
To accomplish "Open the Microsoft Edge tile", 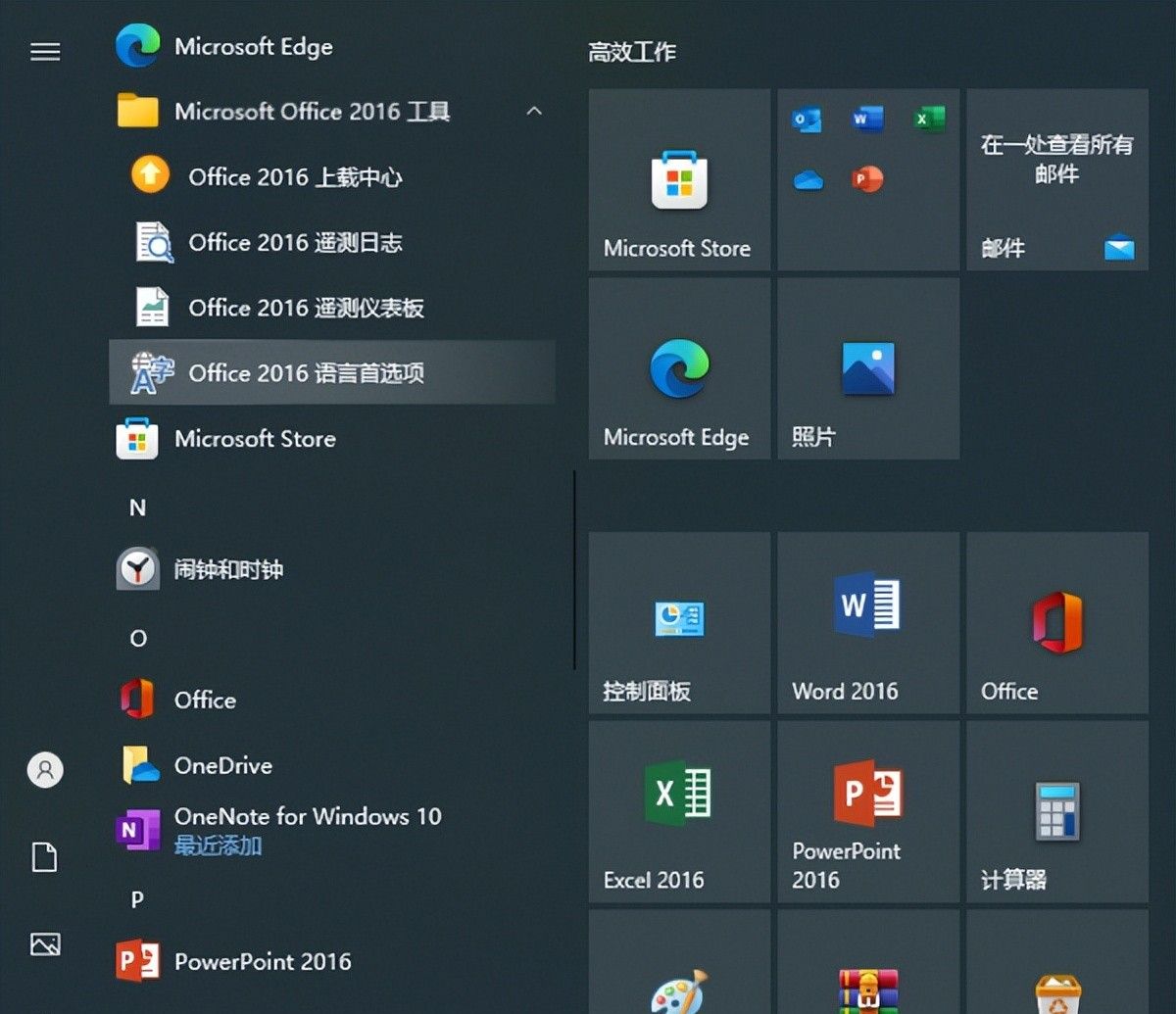I will click(679, 368).
